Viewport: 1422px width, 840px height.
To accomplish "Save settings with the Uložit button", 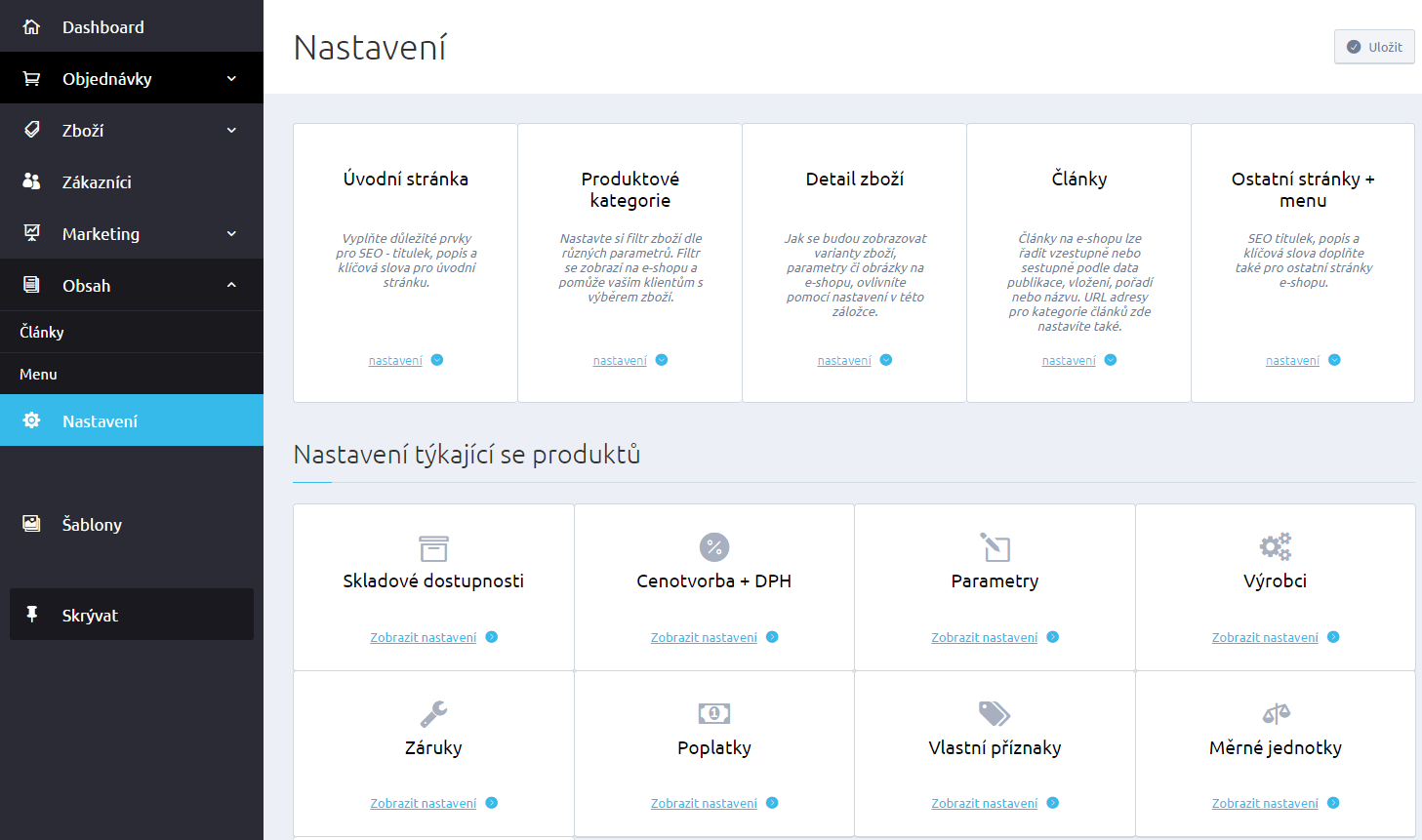I will (1374, 47).
